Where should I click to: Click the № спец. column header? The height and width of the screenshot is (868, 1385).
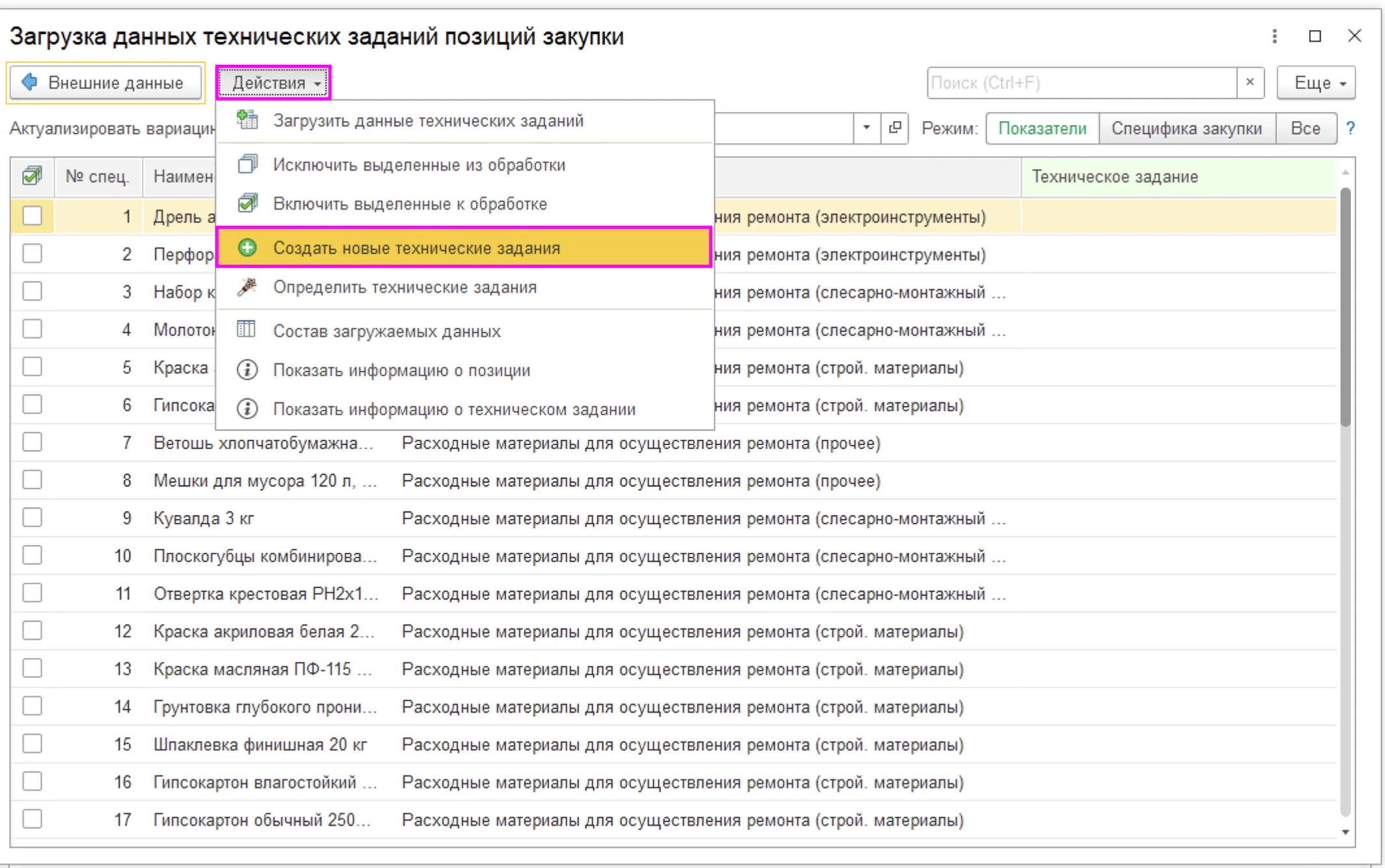pos(97,177)
